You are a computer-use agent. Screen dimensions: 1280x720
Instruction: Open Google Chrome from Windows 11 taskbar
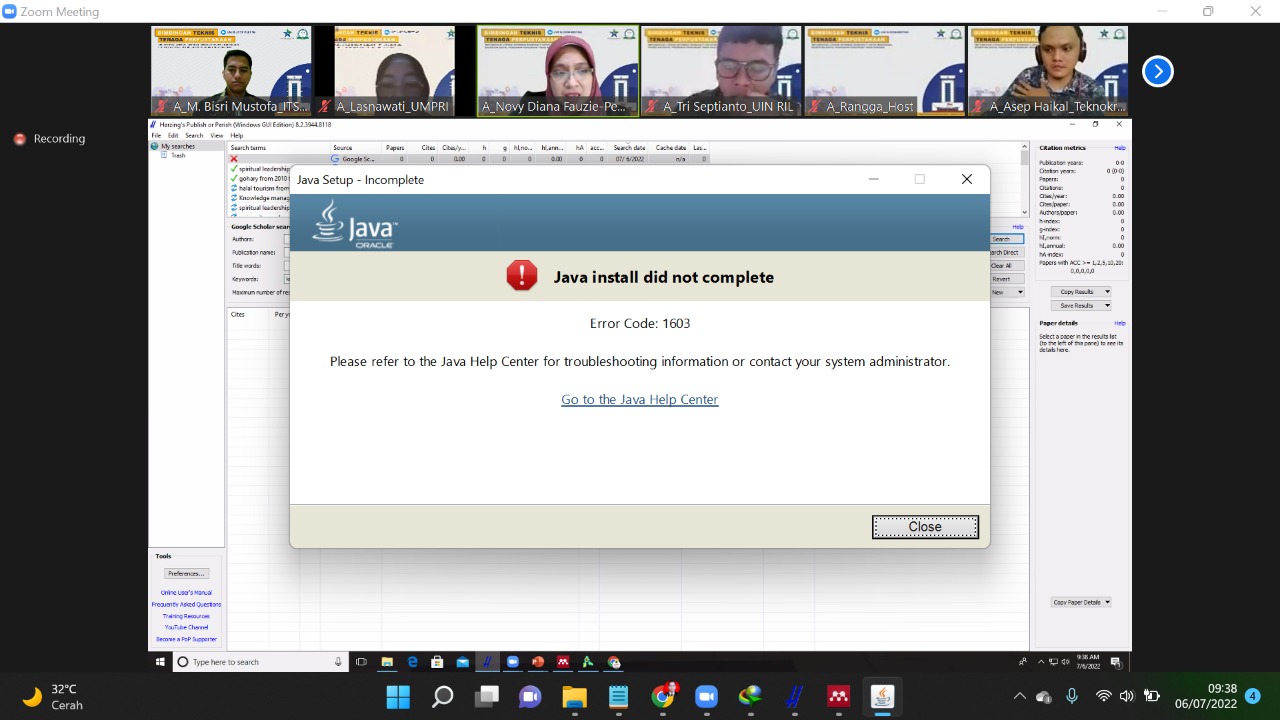(x=663, y=697)
